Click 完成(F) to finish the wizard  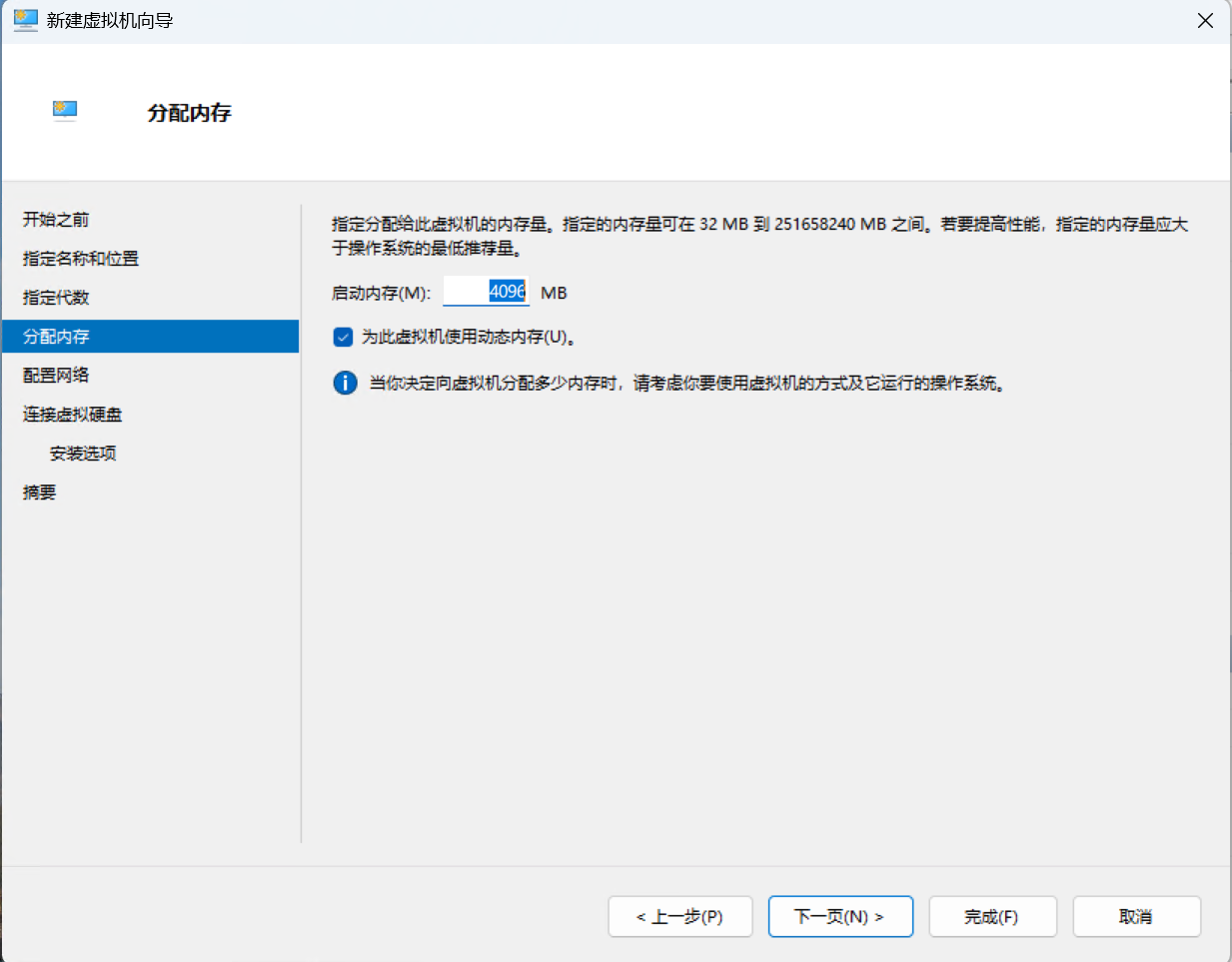tap(993, 916)
